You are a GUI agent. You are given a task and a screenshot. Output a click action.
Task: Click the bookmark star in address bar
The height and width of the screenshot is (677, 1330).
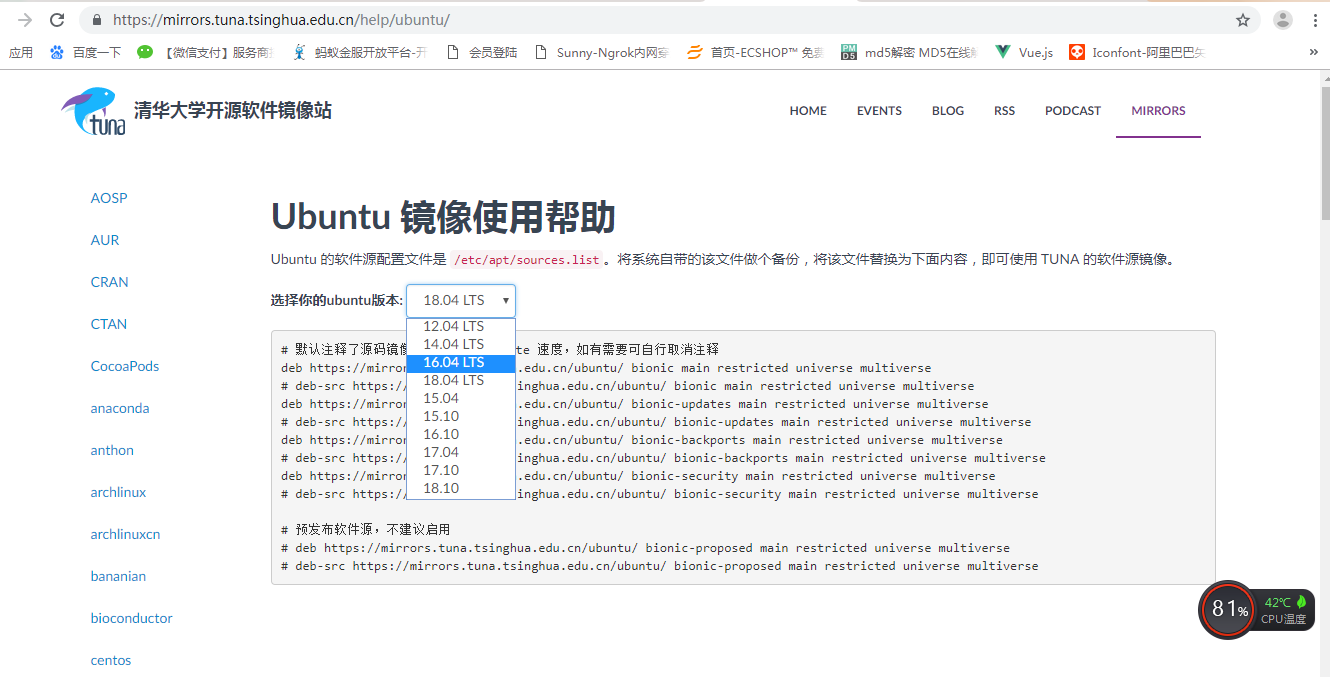point(1242,19)
